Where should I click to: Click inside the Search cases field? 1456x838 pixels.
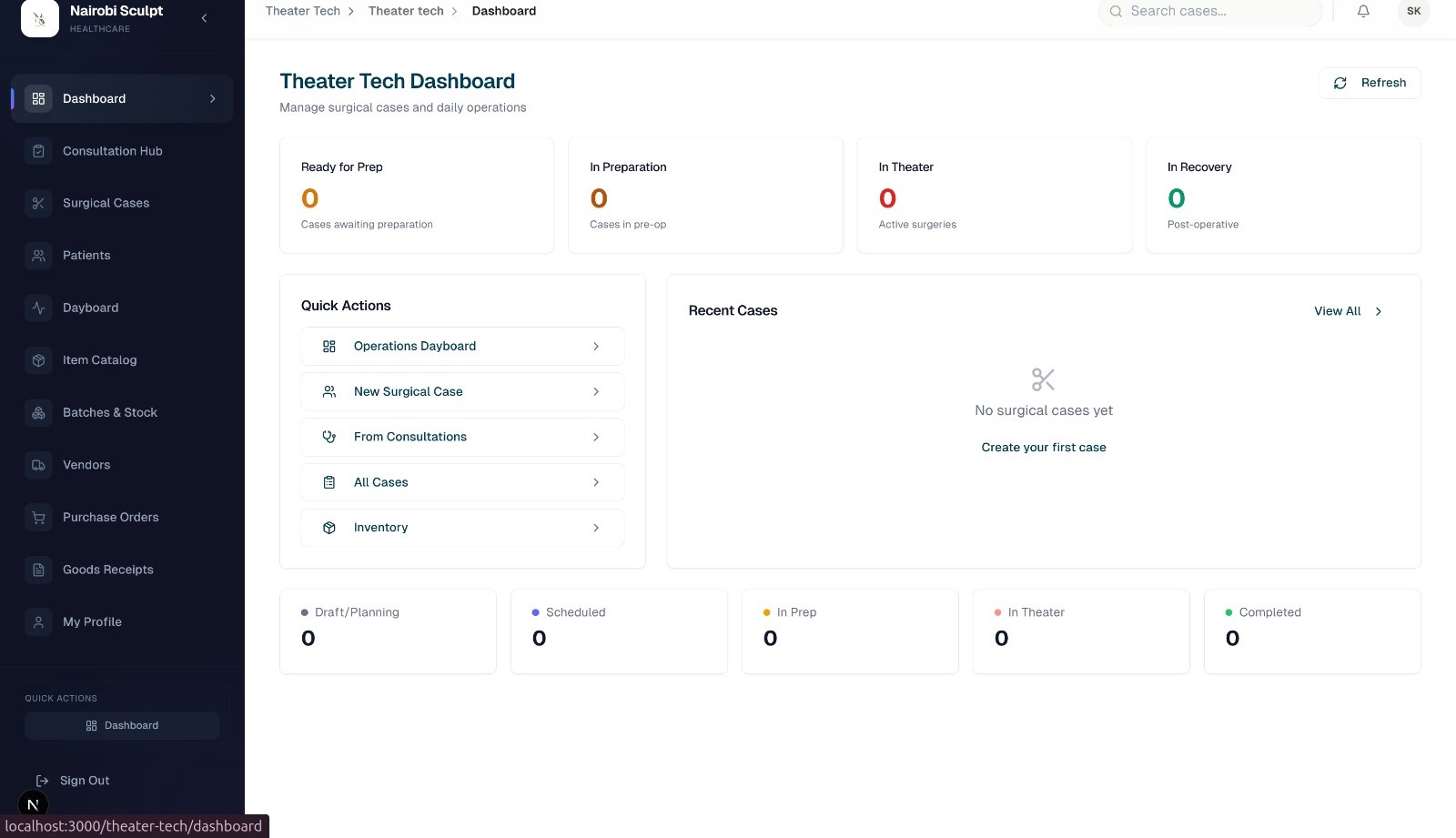point(1210,12)
